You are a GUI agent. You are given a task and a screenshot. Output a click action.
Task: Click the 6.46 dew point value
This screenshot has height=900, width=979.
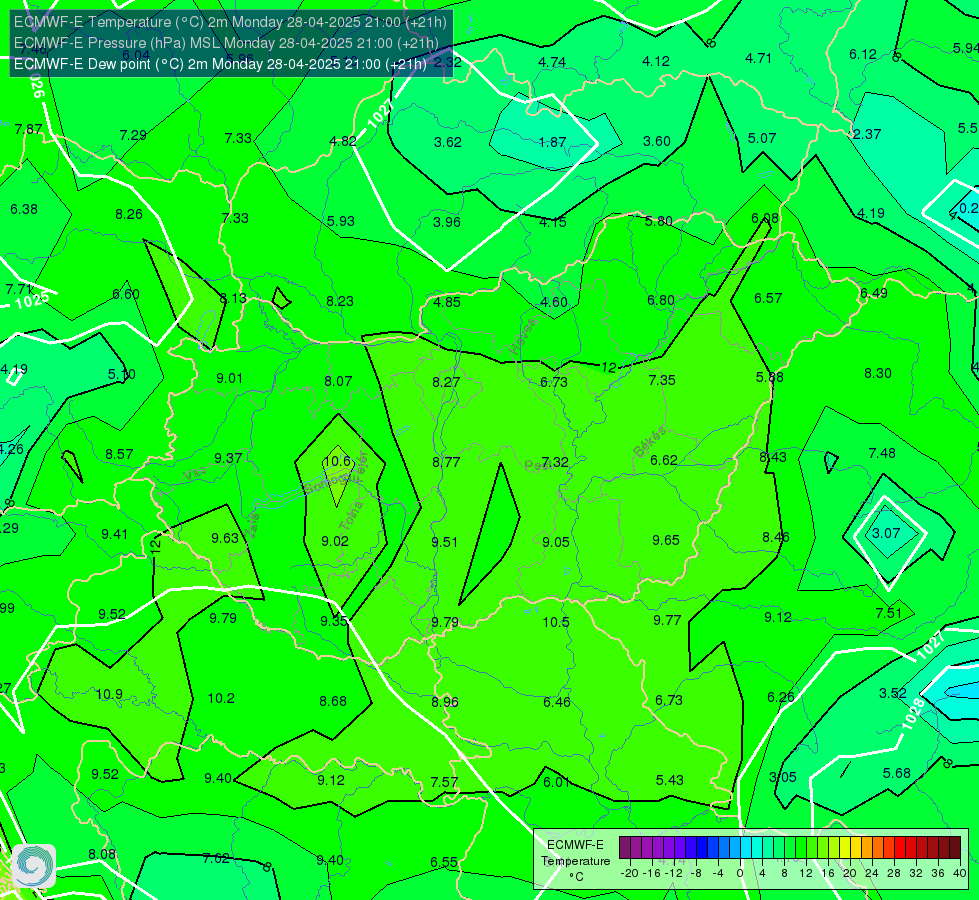point(557,702)
